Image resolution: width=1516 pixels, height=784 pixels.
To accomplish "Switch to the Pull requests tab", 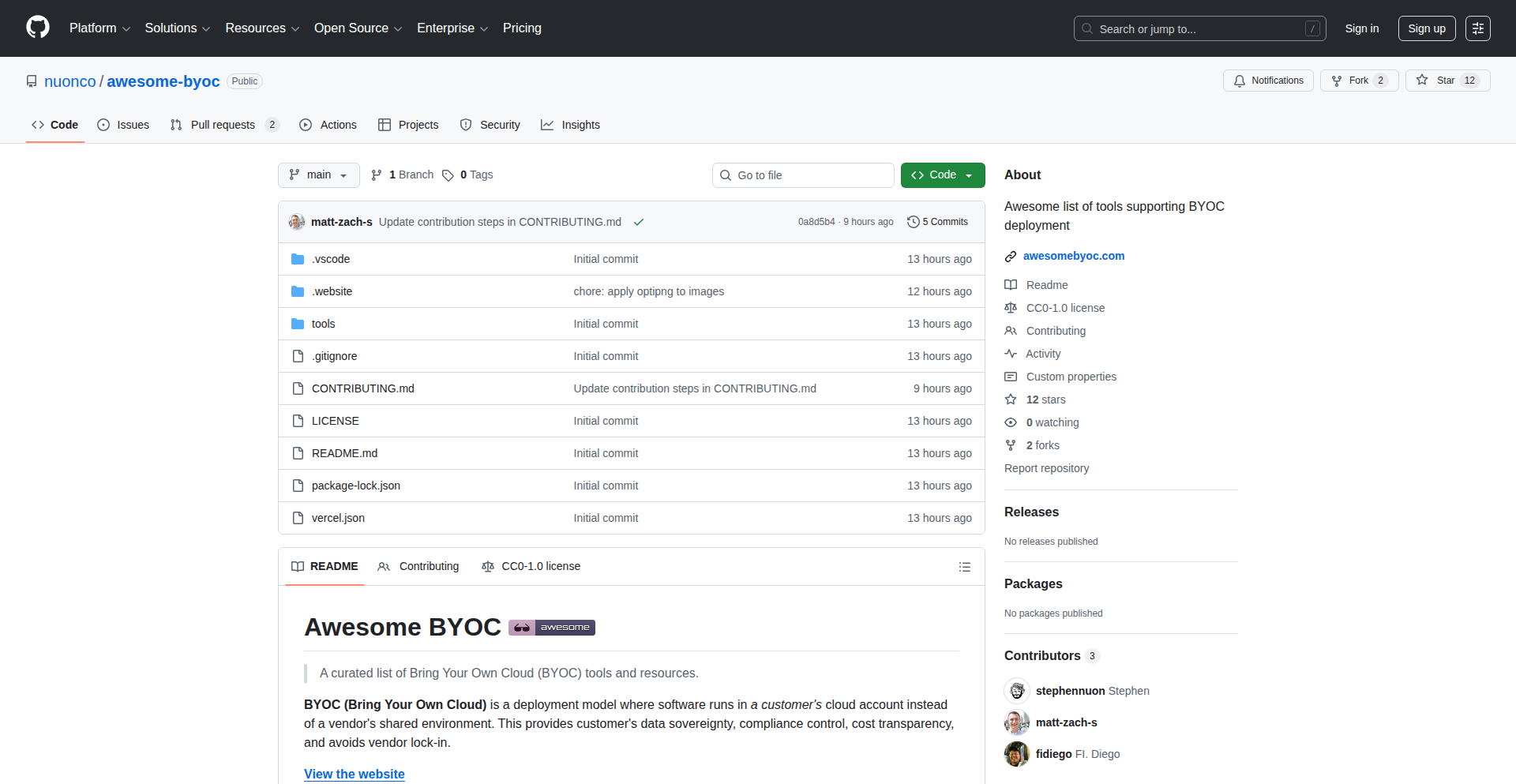I will 222,125.
